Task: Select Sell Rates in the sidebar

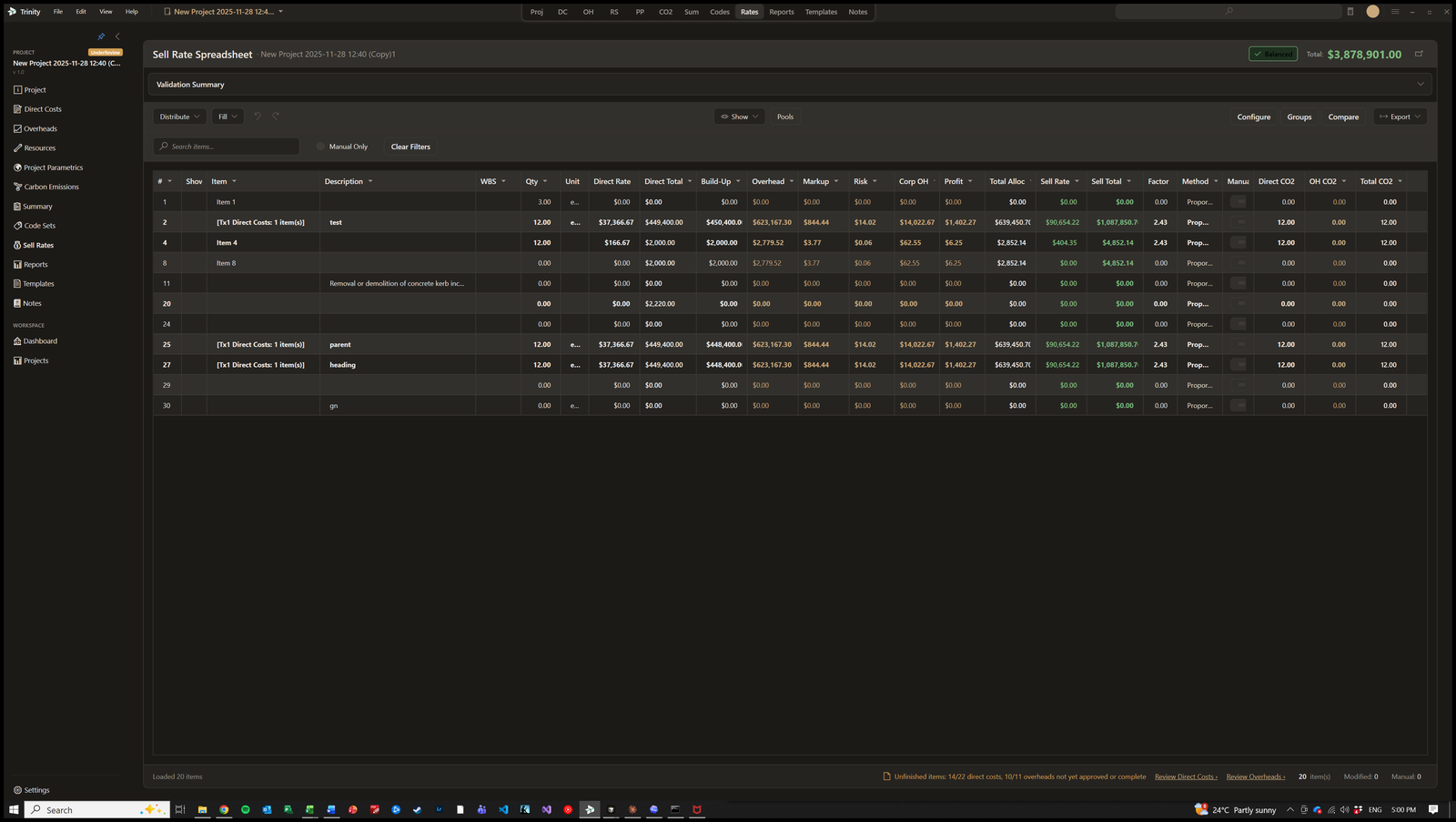Action: coord(34,245)
